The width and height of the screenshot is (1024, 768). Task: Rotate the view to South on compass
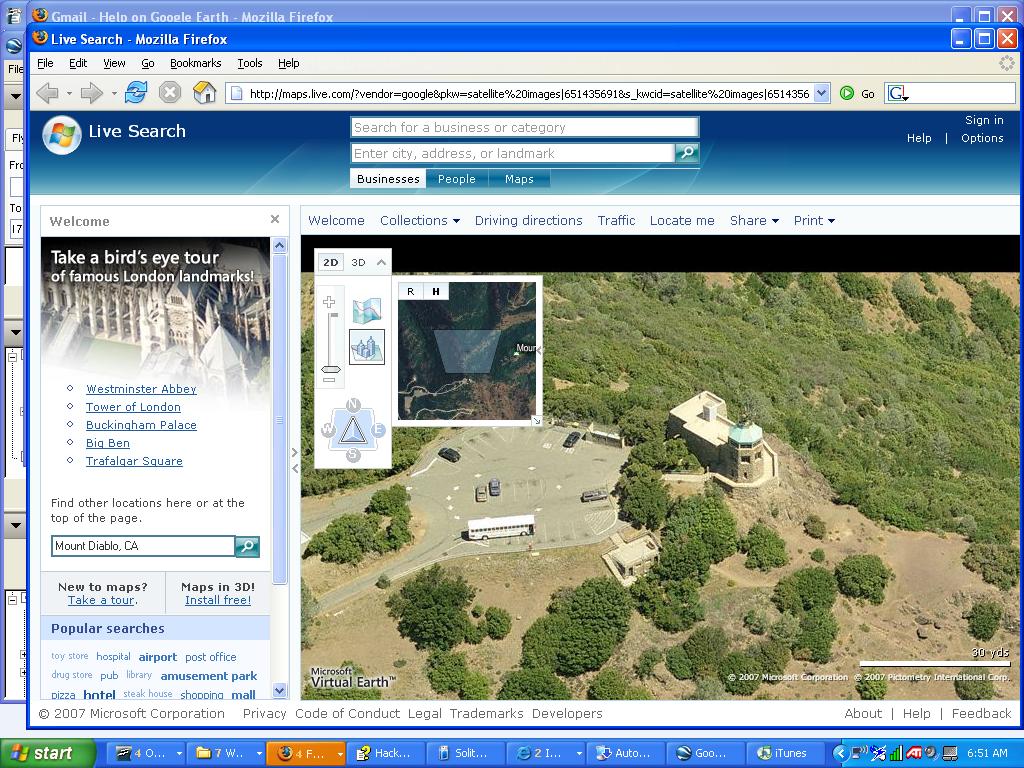click(x=353, y=454)
